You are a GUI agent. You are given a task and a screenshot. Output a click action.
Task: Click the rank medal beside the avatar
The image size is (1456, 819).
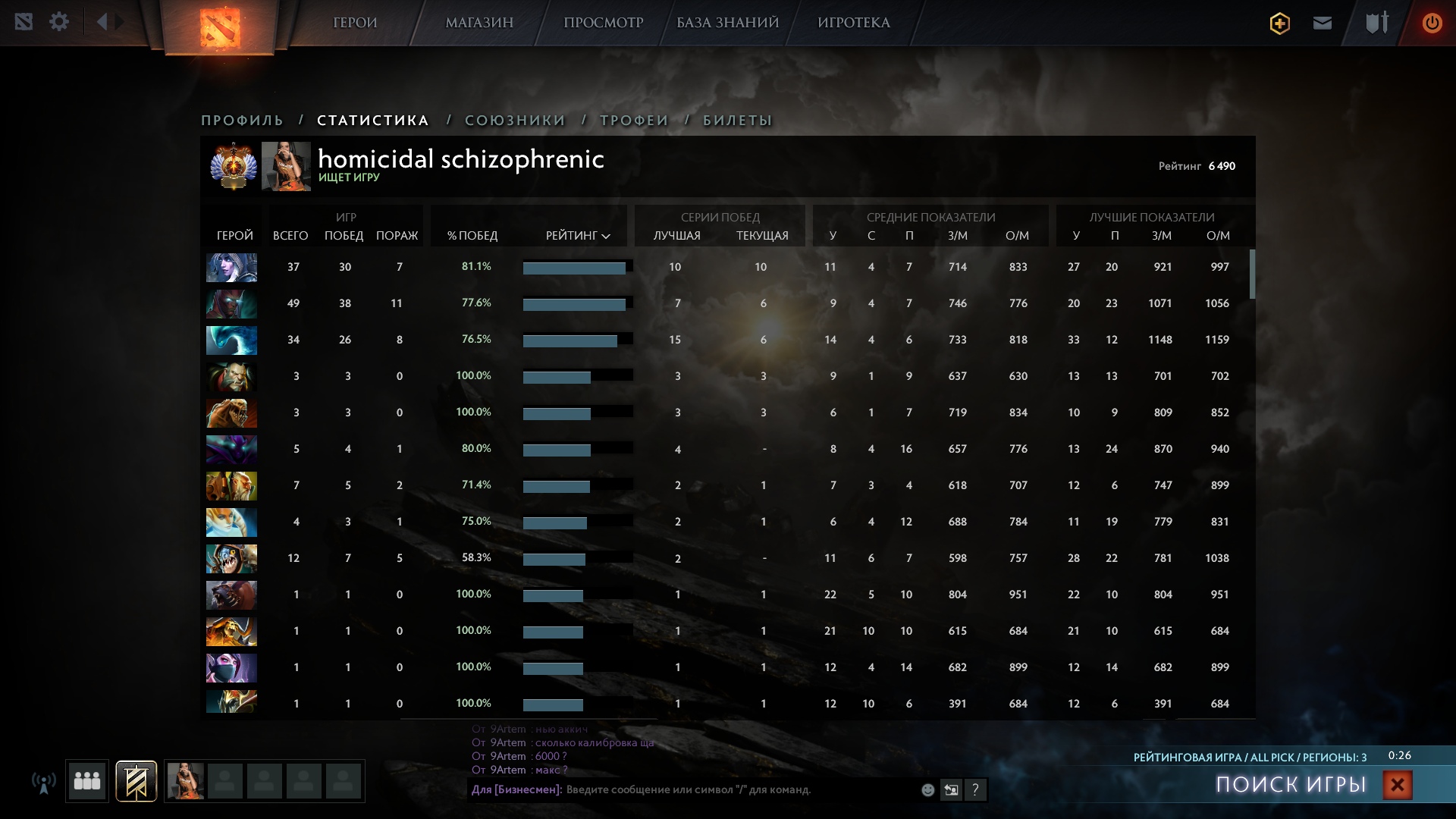coord(234,166)
